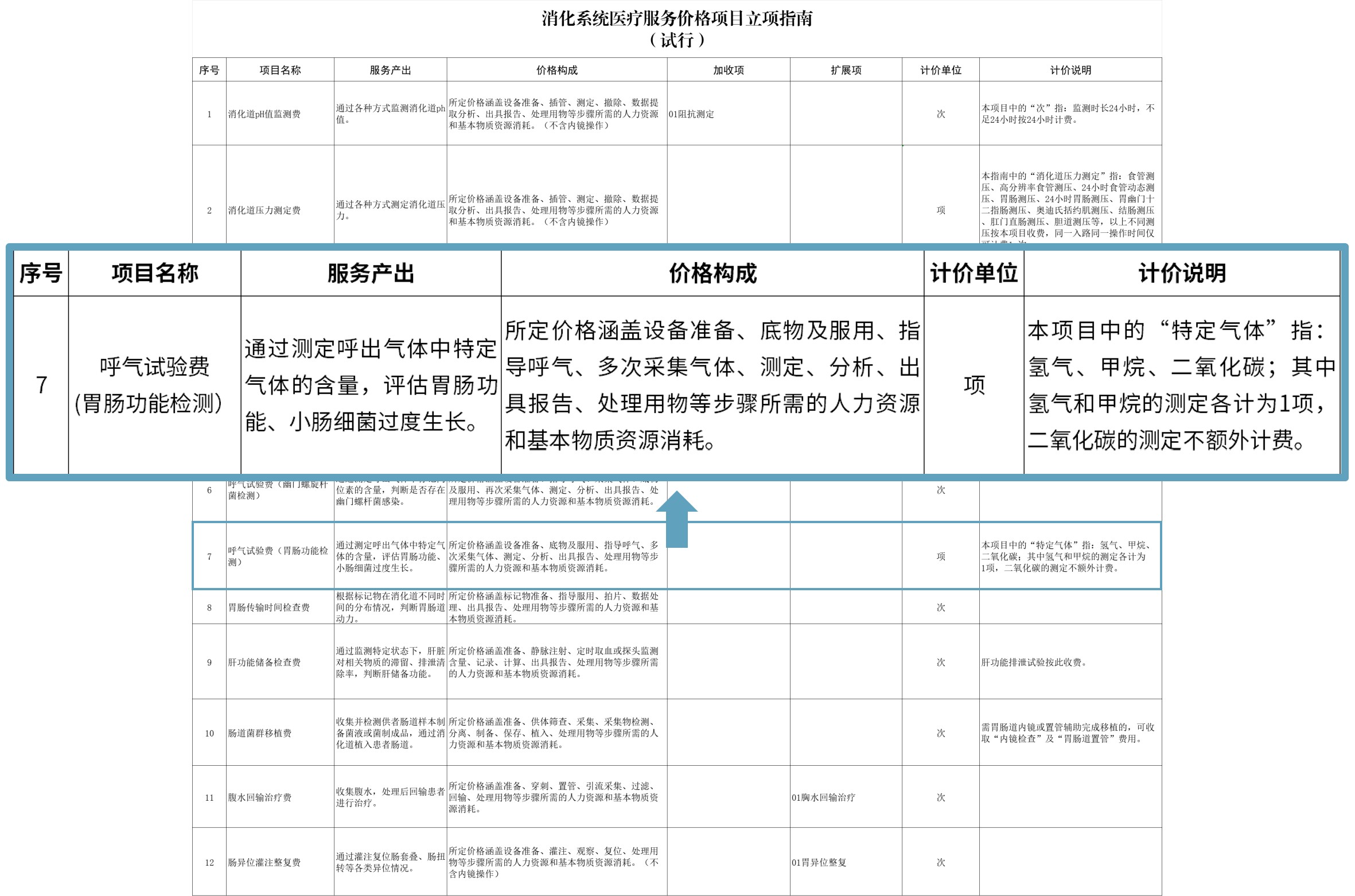1355x896 pixels.
Task: Click the 肝功能储备检查费 cell
Action: point(264,663)
